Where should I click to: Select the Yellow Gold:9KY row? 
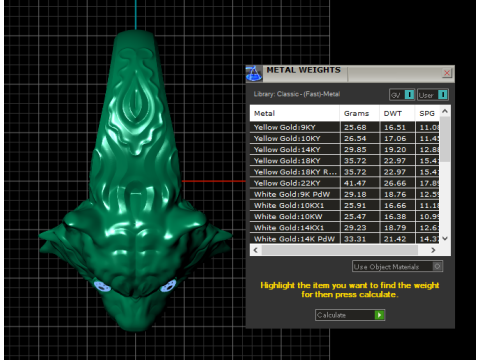345,127
